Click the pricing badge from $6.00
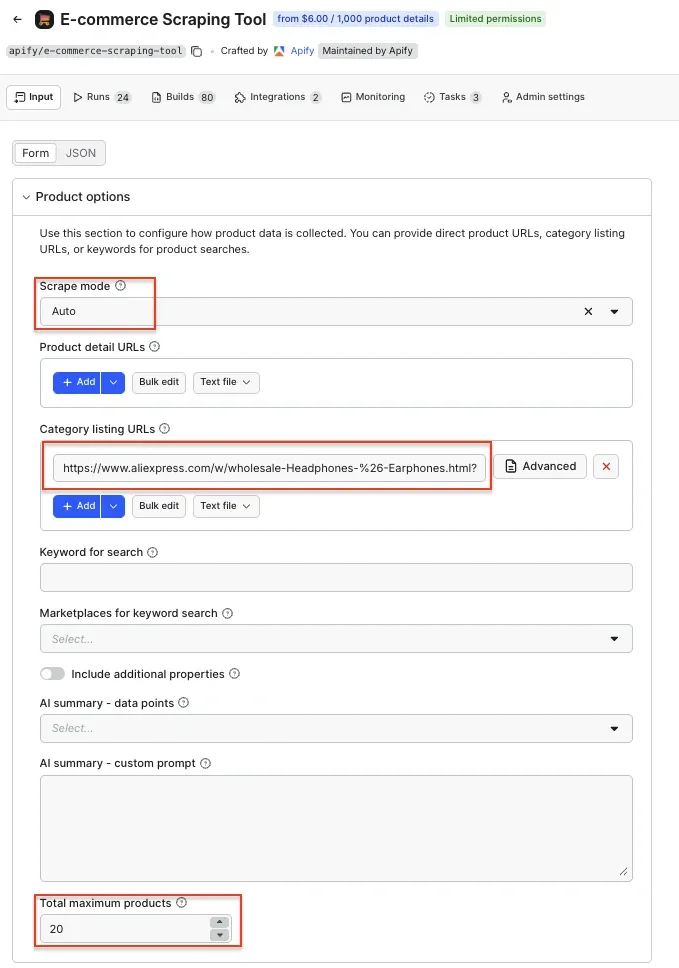 (x=356, y=19)
